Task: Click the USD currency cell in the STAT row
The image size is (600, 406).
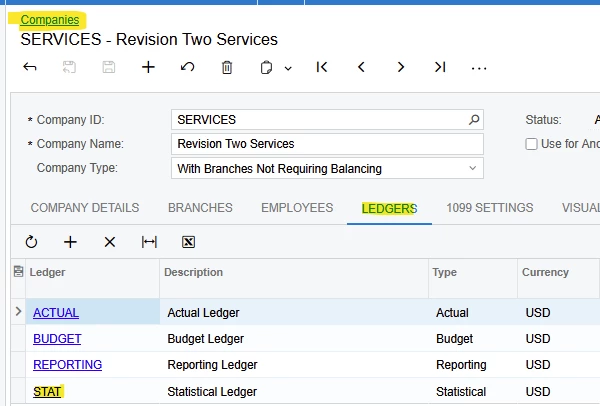Action: [x=559, y=391]
